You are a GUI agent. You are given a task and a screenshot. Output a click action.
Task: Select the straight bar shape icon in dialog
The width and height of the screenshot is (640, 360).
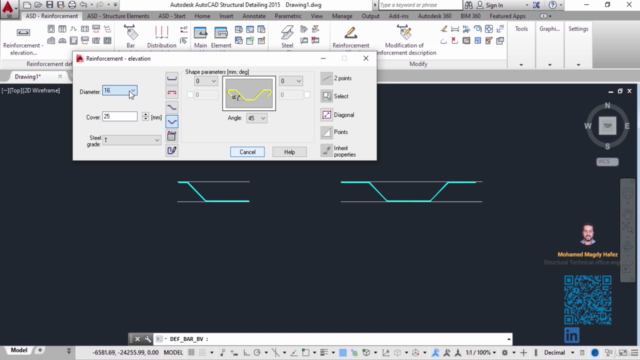(x=172, y=78)
